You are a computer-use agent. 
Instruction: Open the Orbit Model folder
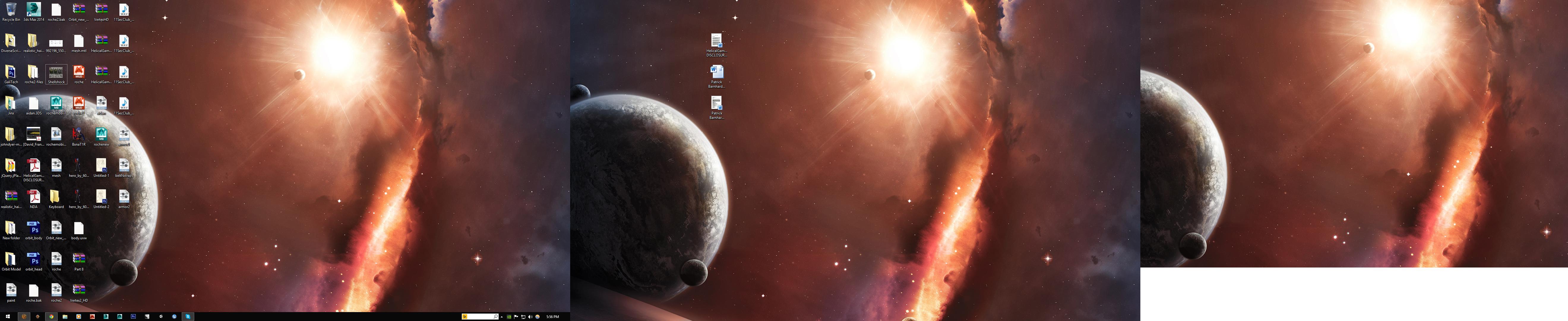coord(11,261)
